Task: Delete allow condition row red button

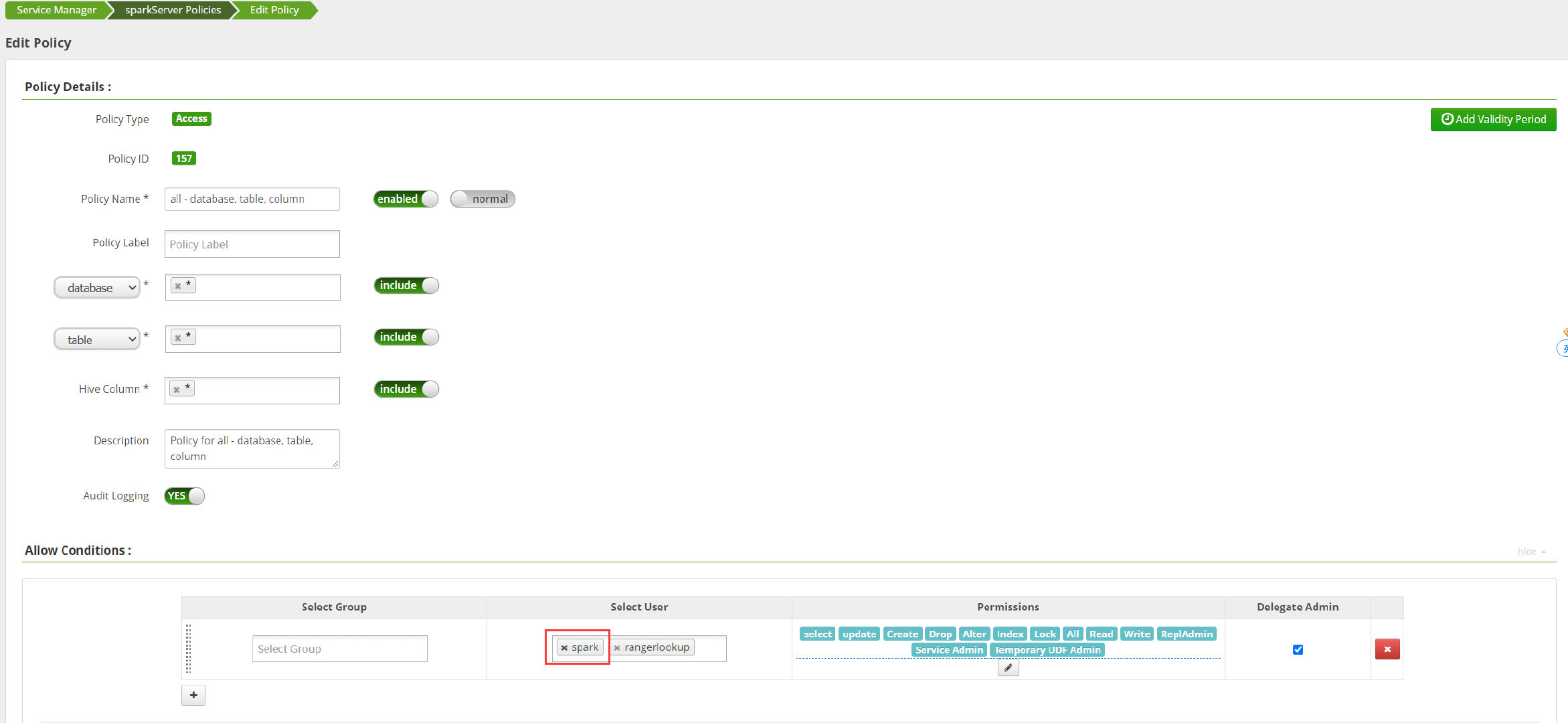Action: (x=1387, y=649)
